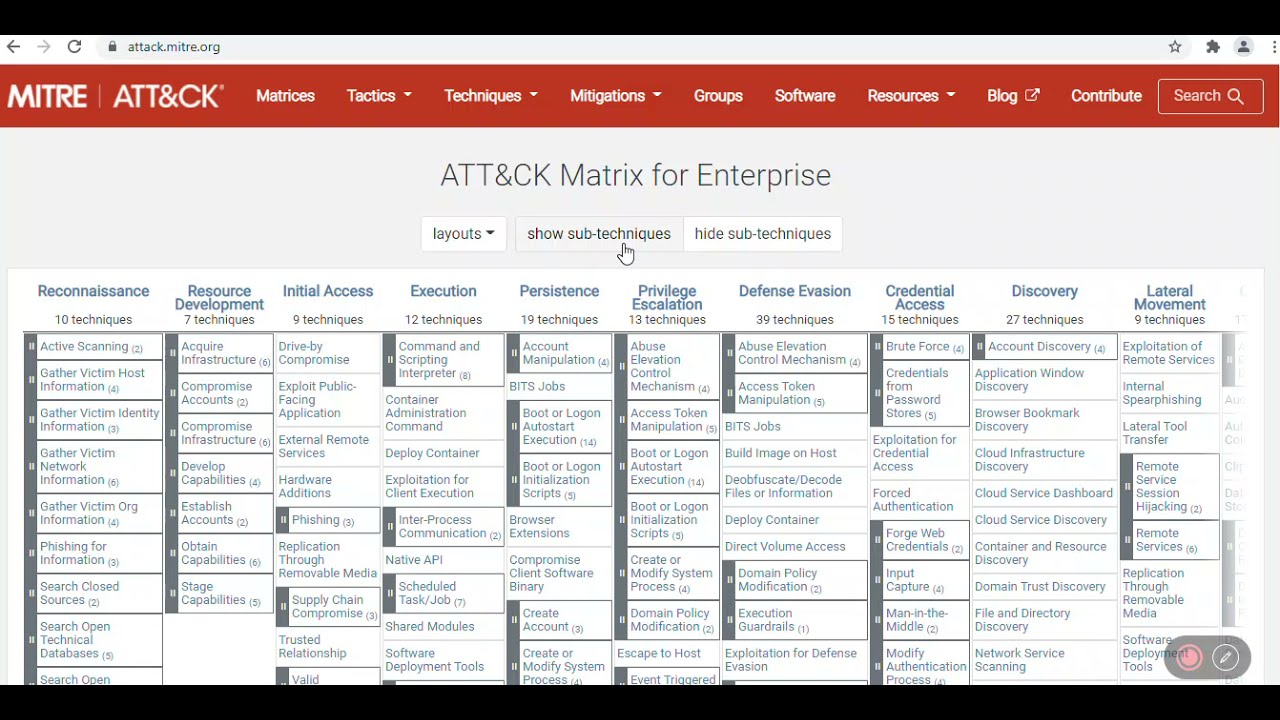Expand sub-techniques handle beside Brute Force
The image size is (1280, 720).
[877, 347]
